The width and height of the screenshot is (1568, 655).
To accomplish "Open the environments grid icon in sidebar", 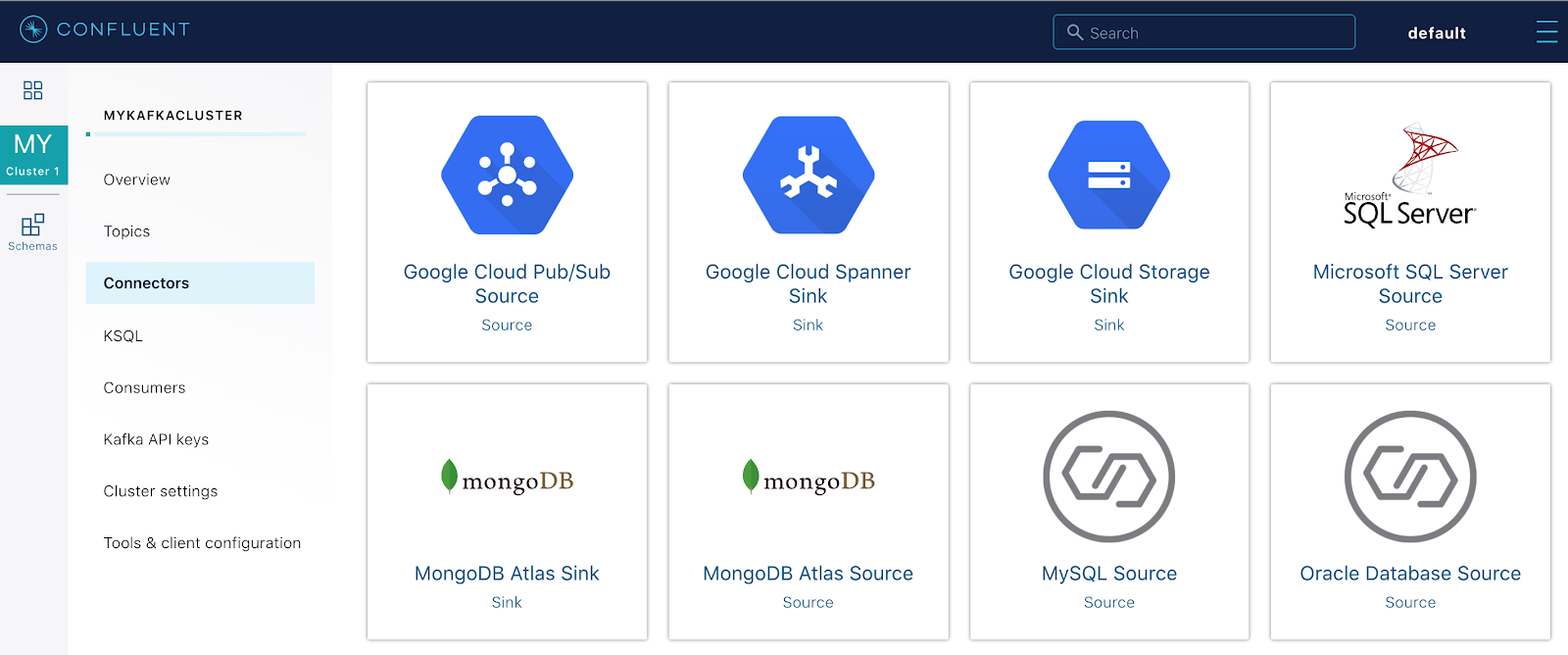I will (x=33, y=90).
